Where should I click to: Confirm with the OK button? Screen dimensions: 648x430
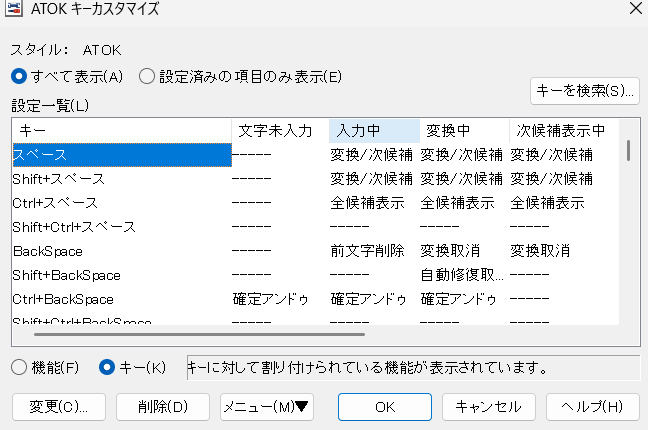(385, 407)
